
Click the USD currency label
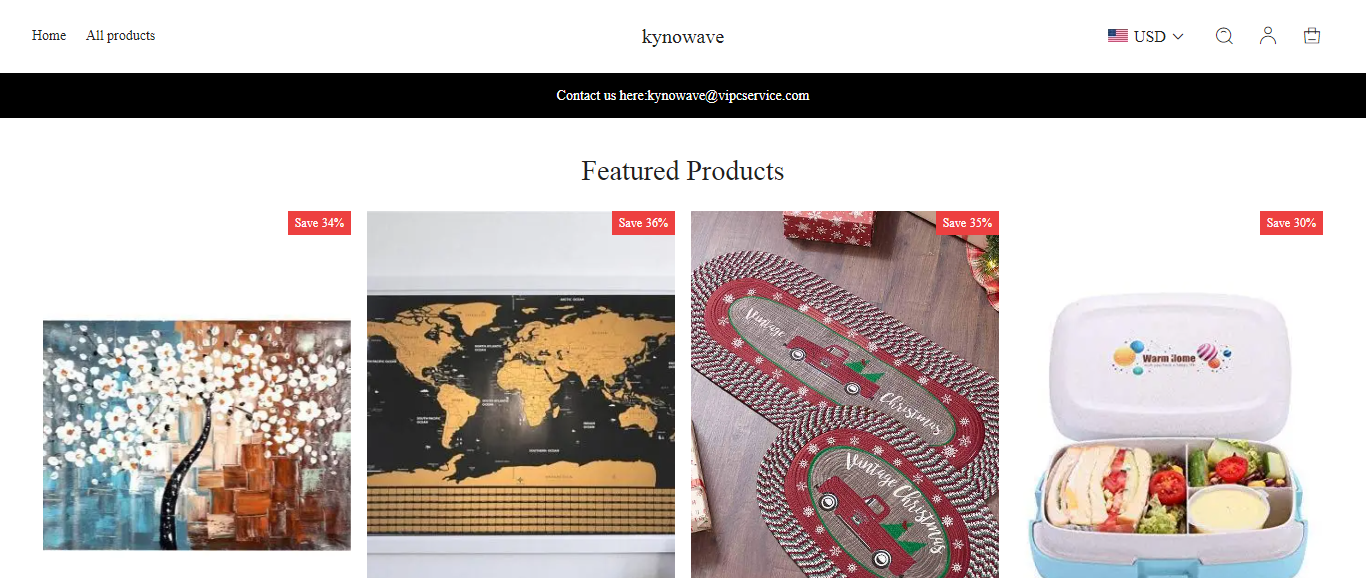point(1150,36)
